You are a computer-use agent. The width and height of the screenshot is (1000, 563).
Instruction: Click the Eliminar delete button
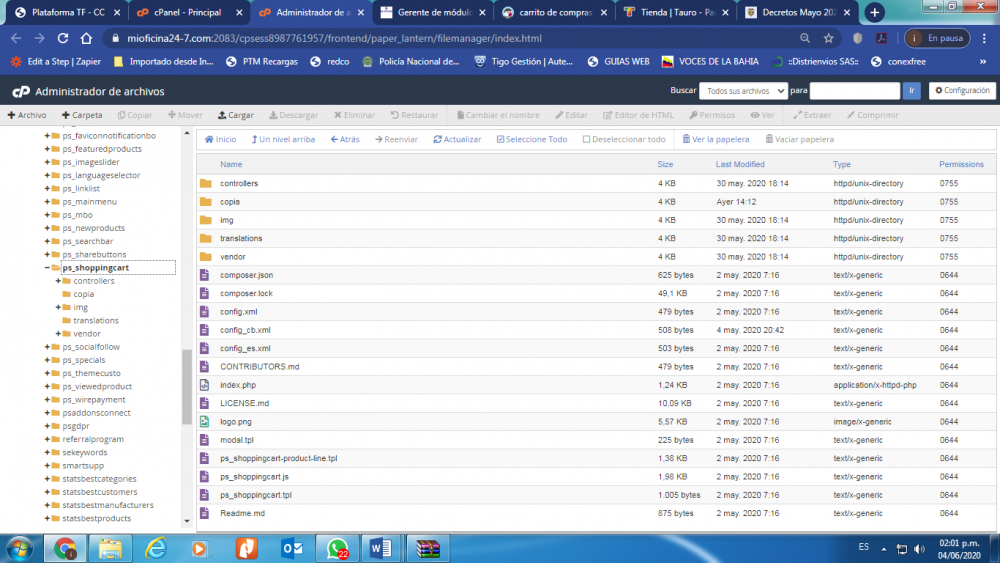pyautogui.click(x=355, y=115)
